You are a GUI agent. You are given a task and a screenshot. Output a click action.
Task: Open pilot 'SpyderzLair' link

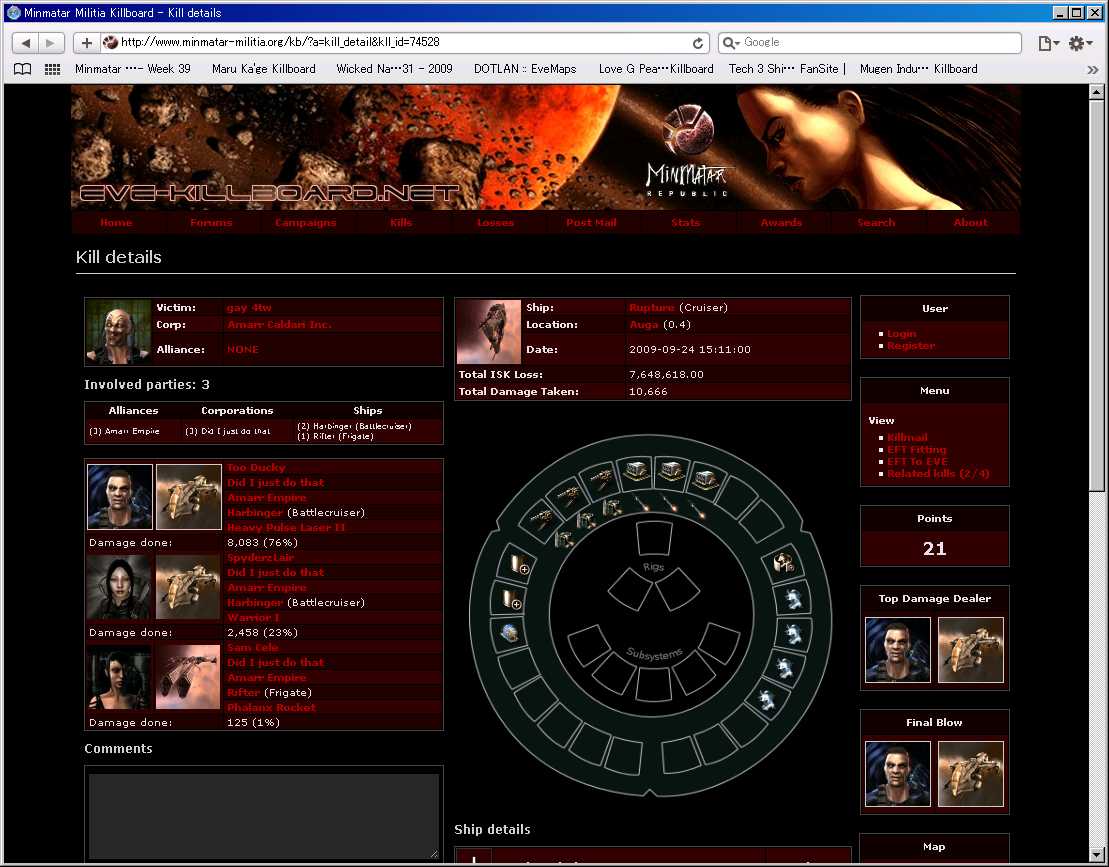pos(260,557)
